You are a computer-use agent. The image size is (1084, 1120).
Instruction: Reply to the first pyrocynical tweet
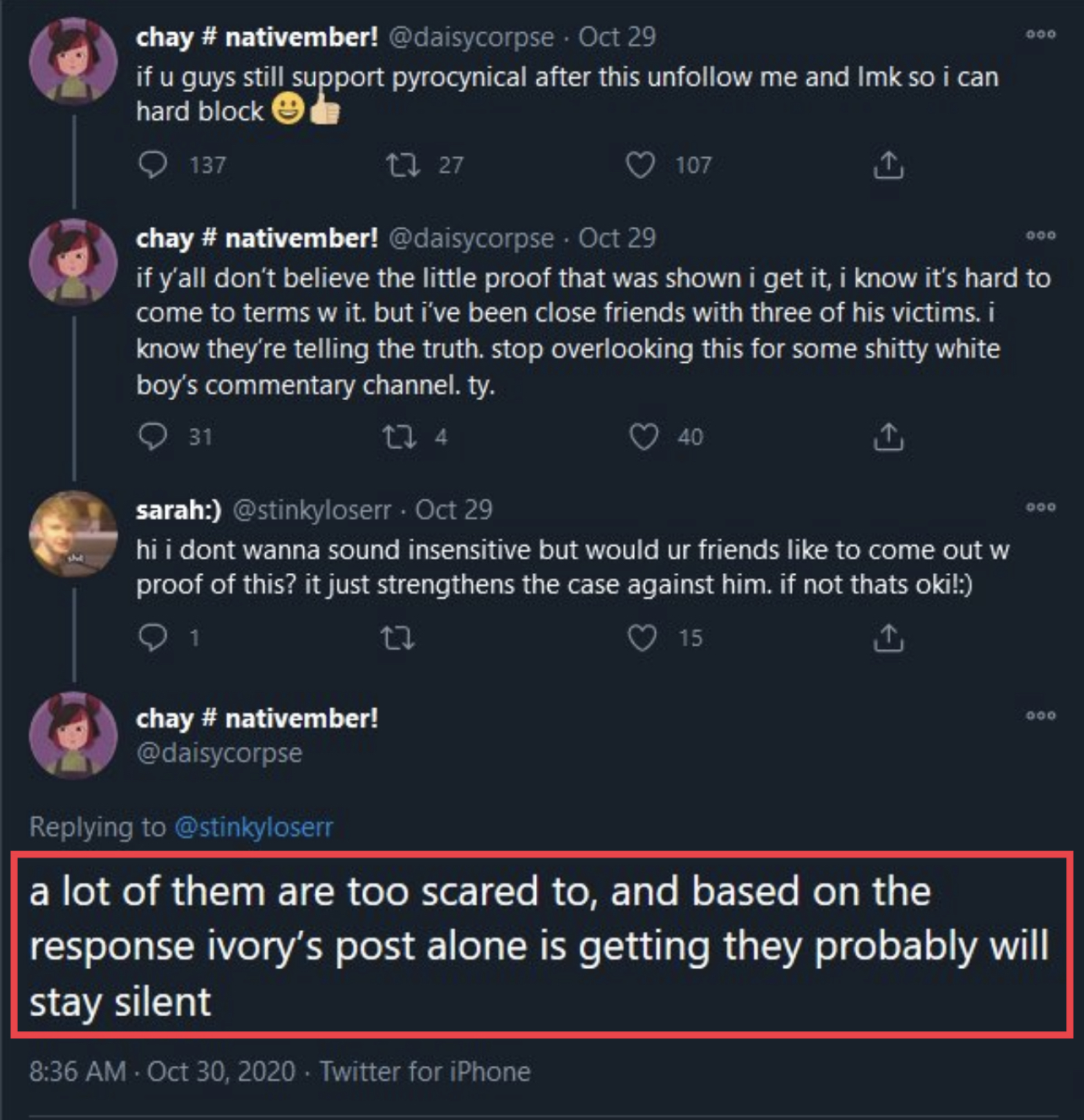pyautogui.click(x=153, y=165)
